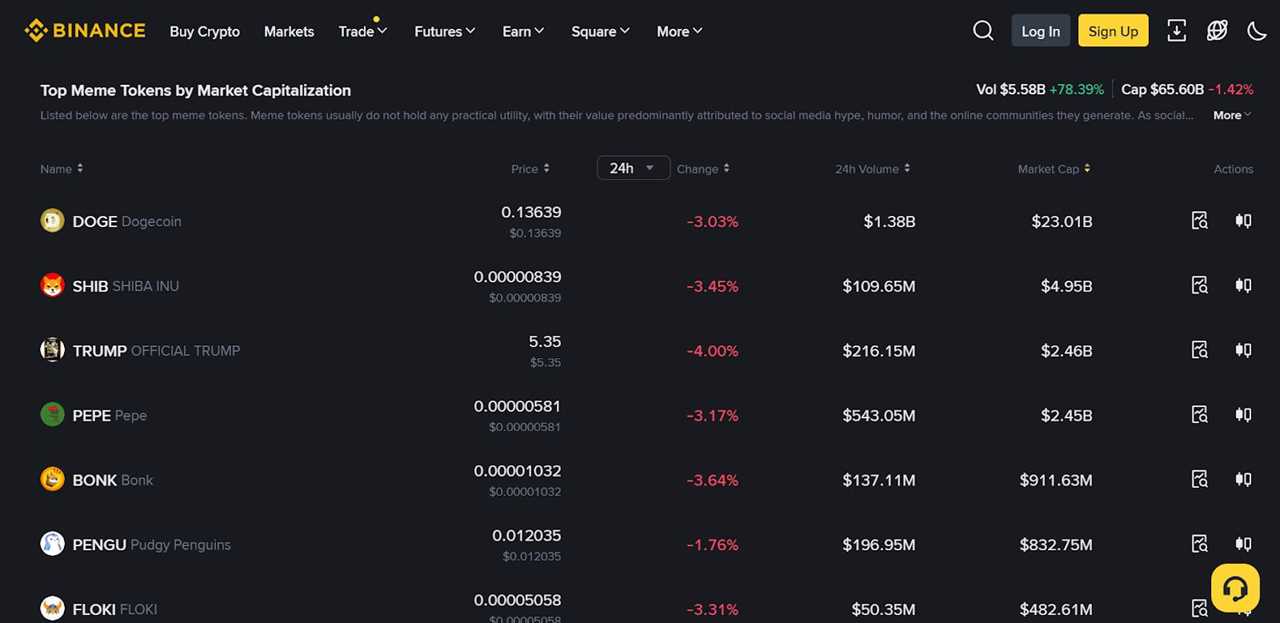
Task: Open the search icon
Action: [x=983, y=30]
